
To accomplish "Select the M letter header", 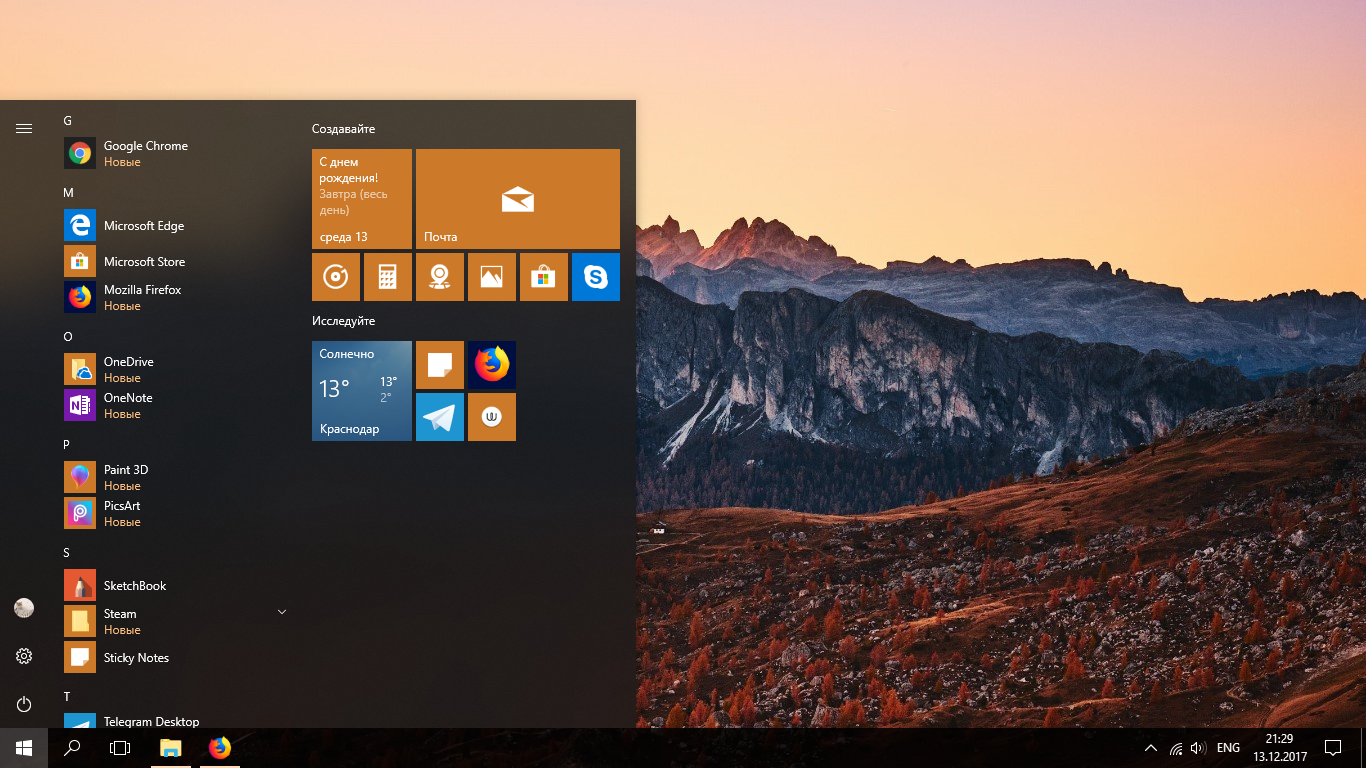I will (68, 193).
